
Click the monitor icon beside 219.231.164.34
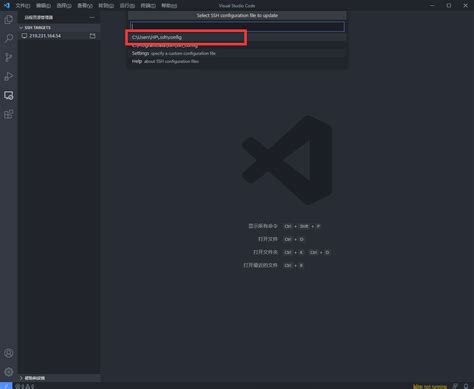(24, 36)
